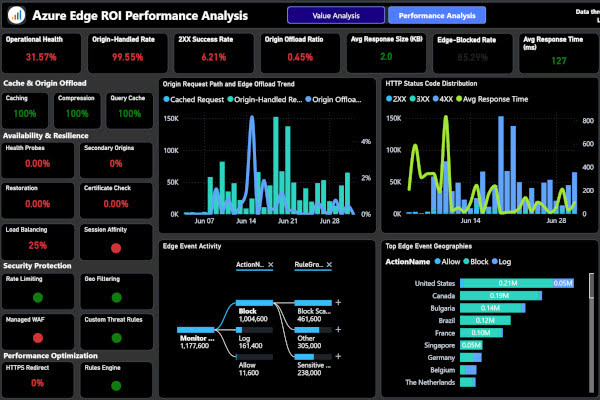Click the Belgium bar
Screen dimensions: 600x400
[468, 370]
